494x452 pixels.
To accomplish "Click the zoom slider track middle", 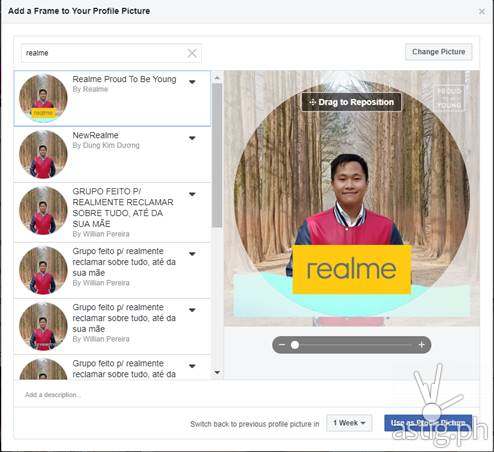I will click(x=352, y=345).
